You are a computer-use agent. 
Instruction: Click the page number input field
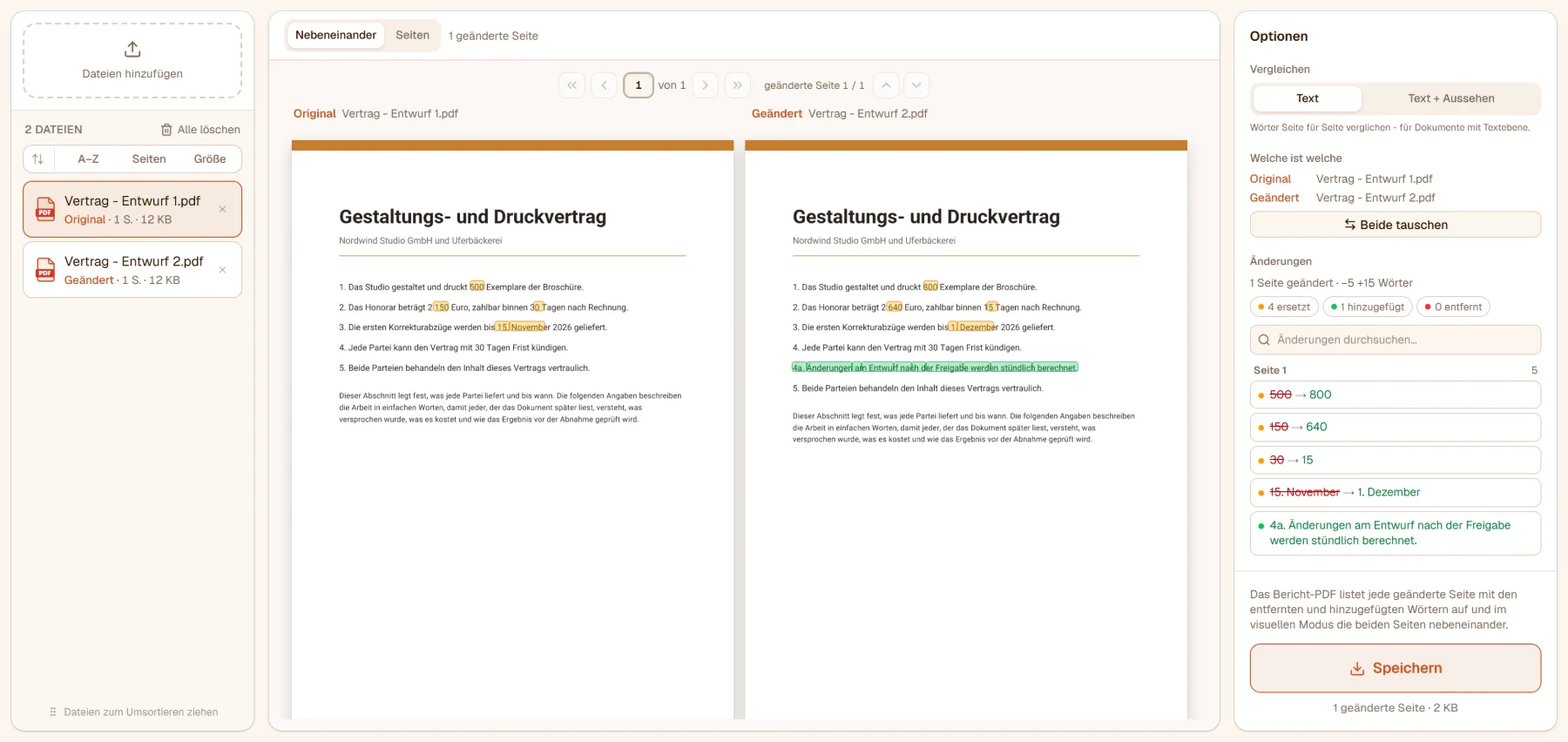tap(639, 85)
